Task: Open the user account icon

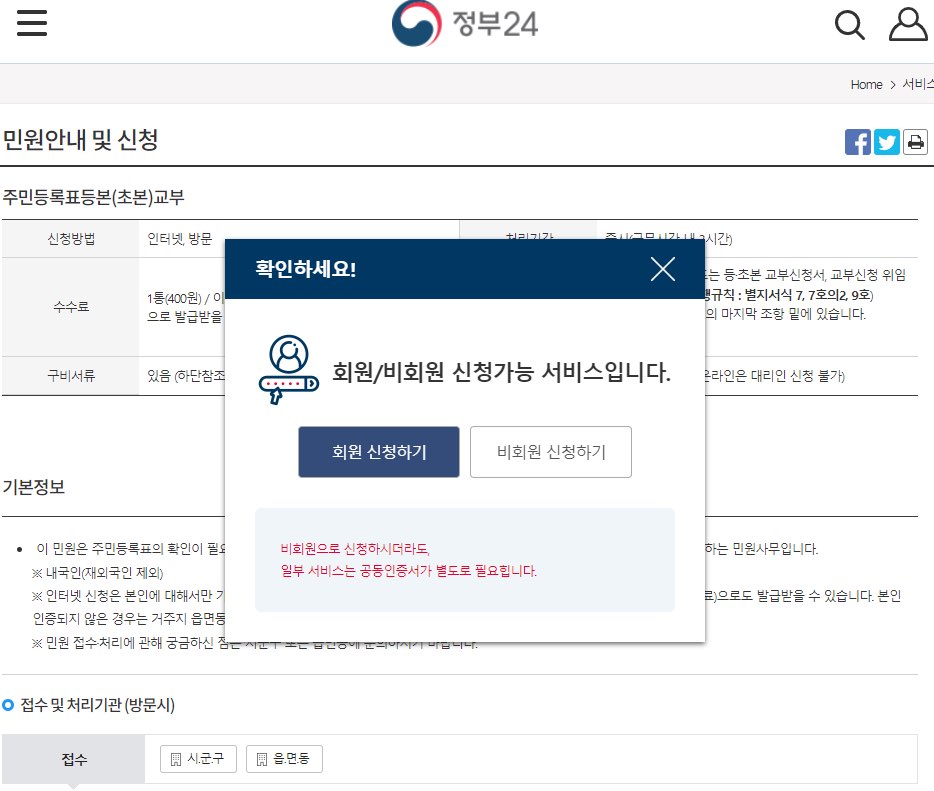Action: coord(907,25)
